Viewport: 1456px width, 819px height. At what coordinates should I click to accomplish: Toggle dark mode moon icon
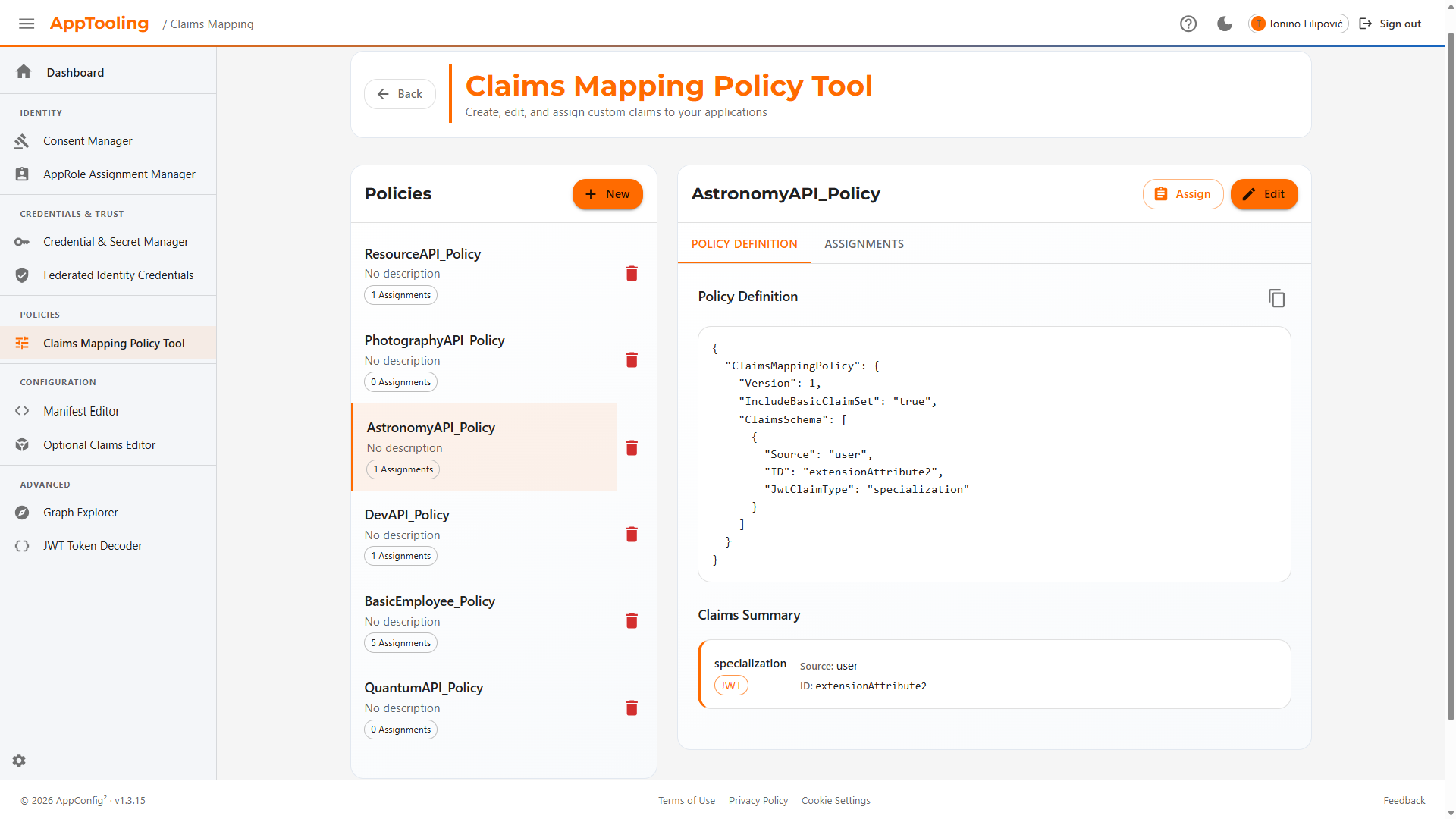click(1225, 24)
